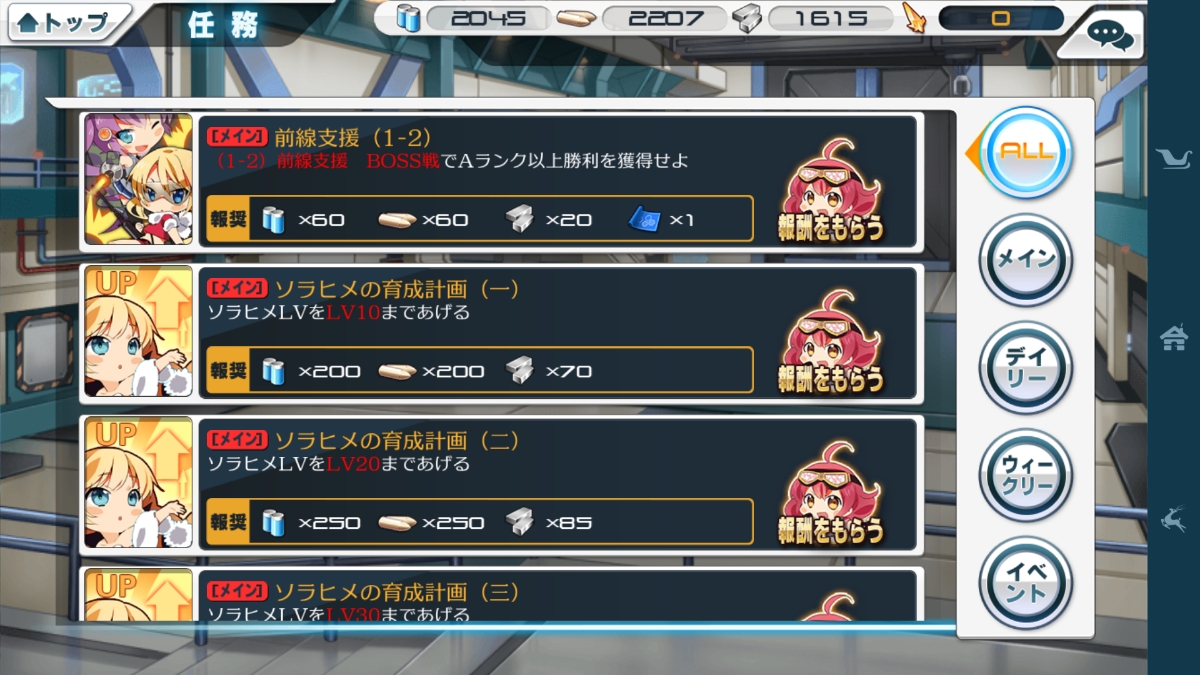Return via the トップ button

pos(70,23)
